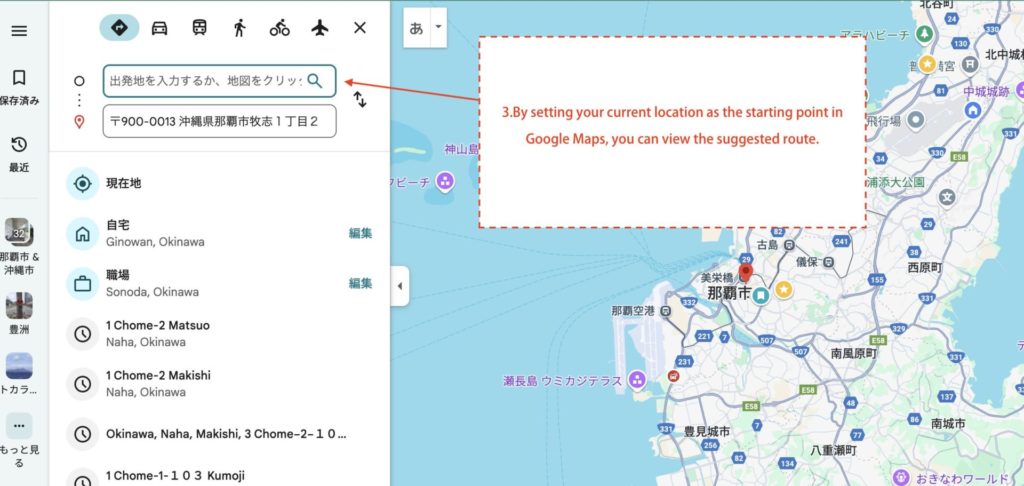This screenshot has height=486, width=1024.
Task: Open the 最近 recents tab
Action: [19, 153]
